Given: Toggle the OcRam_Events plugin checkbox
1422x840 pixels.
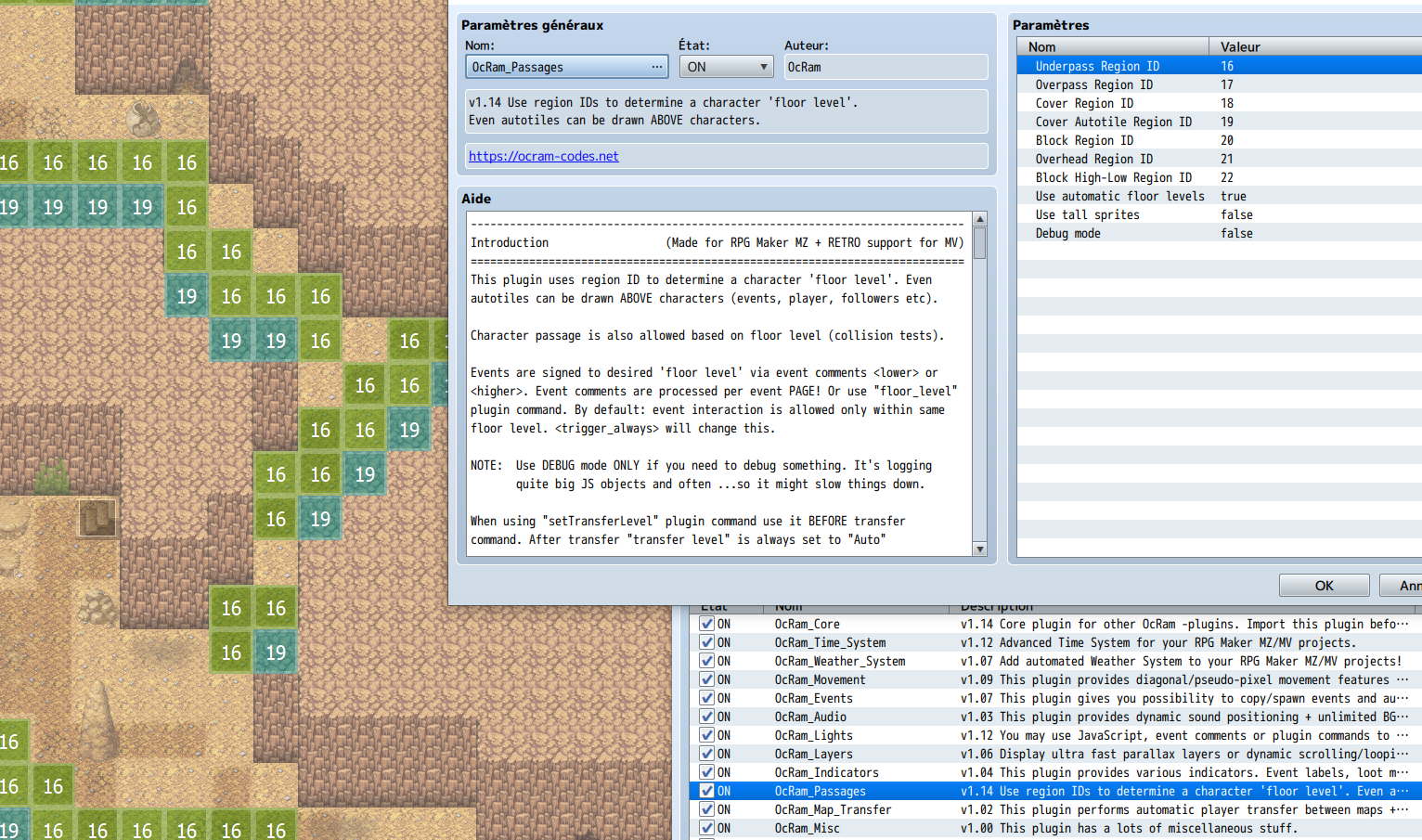Looking at the screenshot, I should pyautogui.click(x=707, y=698).
